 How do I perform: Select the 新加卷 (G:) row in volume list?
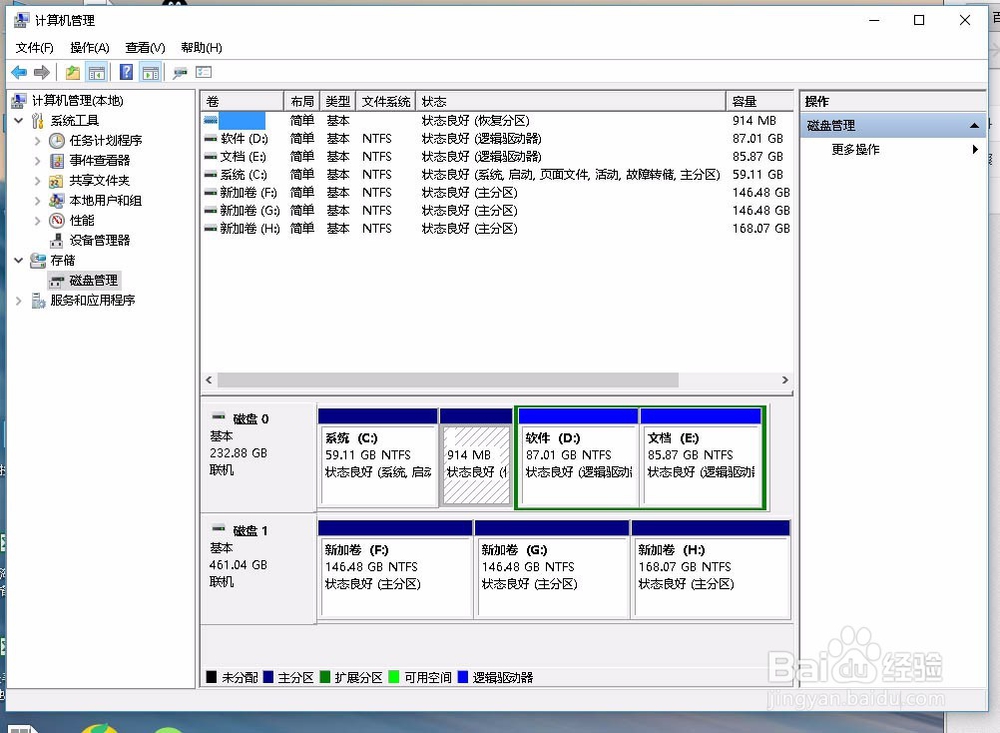(x=496, y=211)
